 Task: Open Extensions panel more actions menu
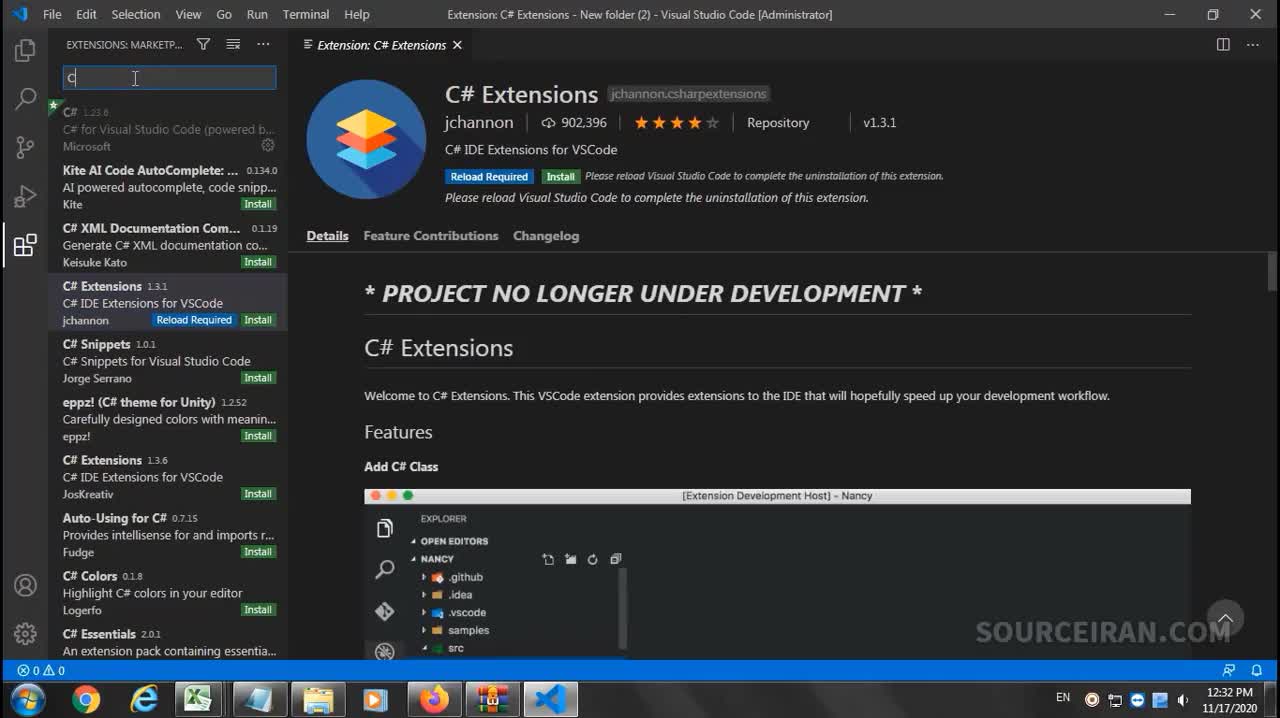pos(263,45)
